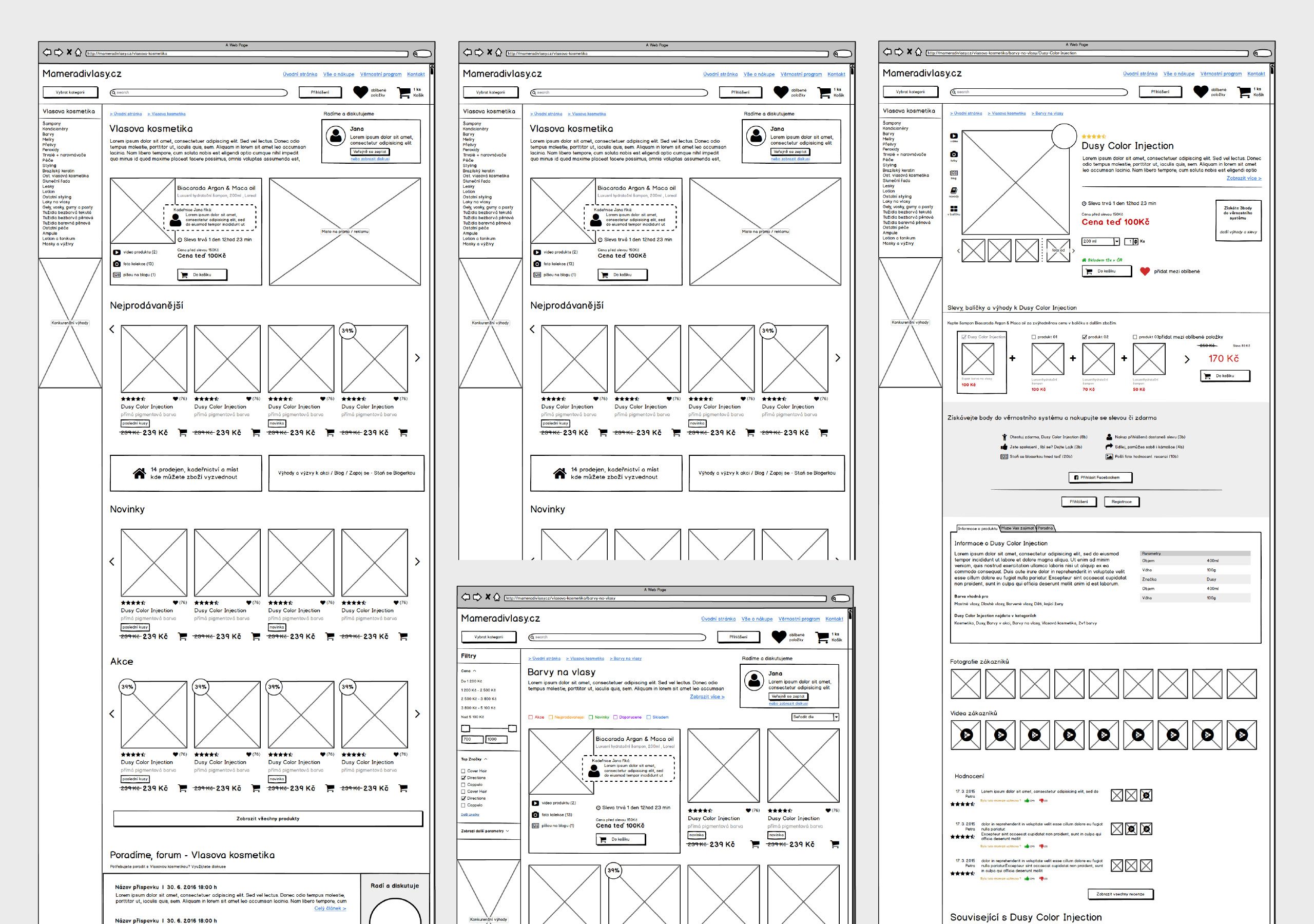The height and width of the screenshot is (924, 1314).
Task: Click the next arrow after the 'foto od' thumbnail
Action: 1074,251
